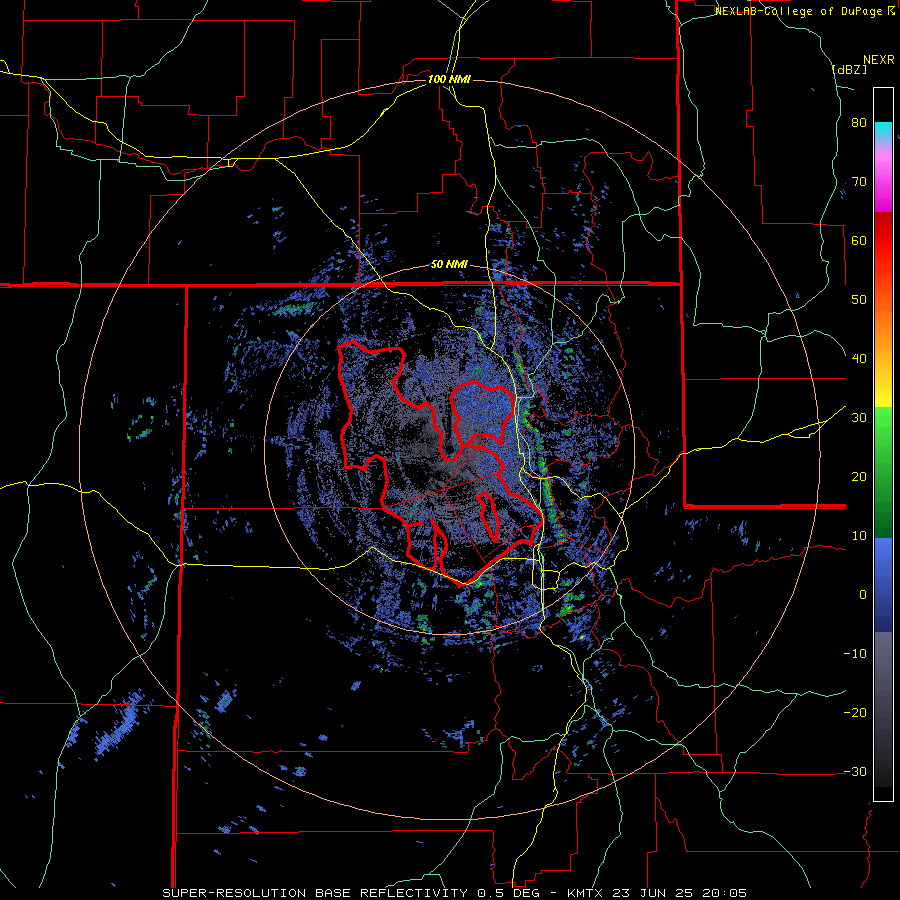Click the gray segment of the color bar
Image resolution: width=900 pixels, height=900 pixels.
(883, 709)
